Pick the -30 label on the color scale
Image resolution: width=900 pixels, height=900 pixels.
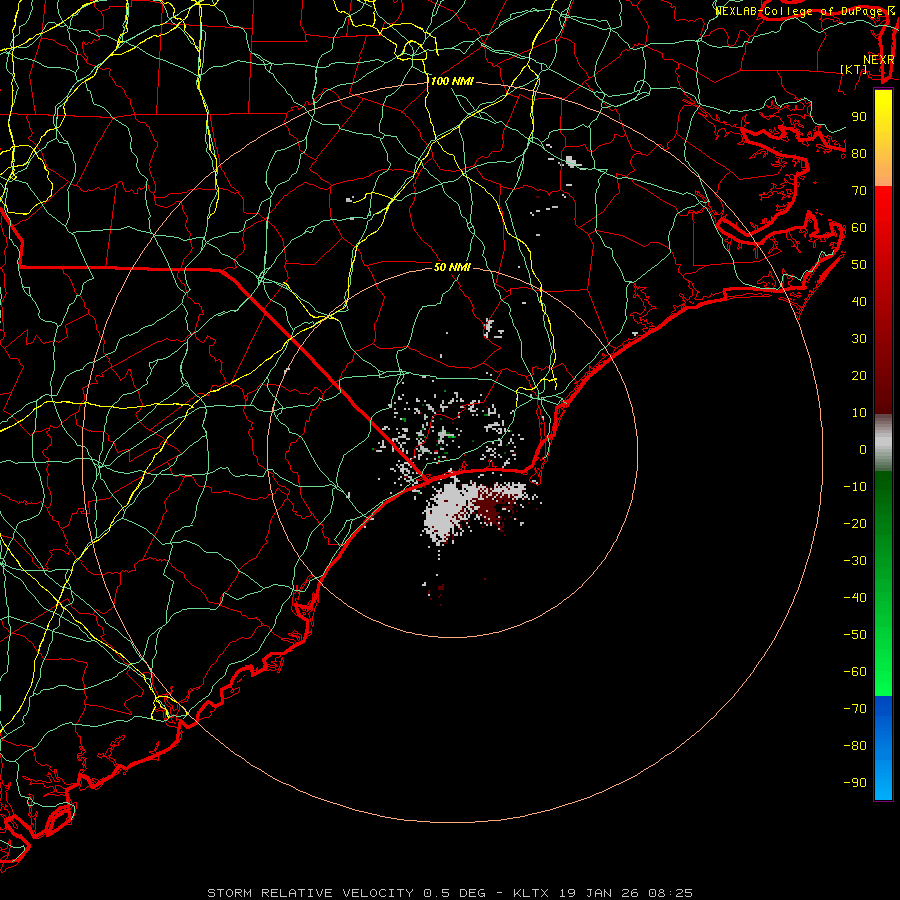click(x=855, y=561)
